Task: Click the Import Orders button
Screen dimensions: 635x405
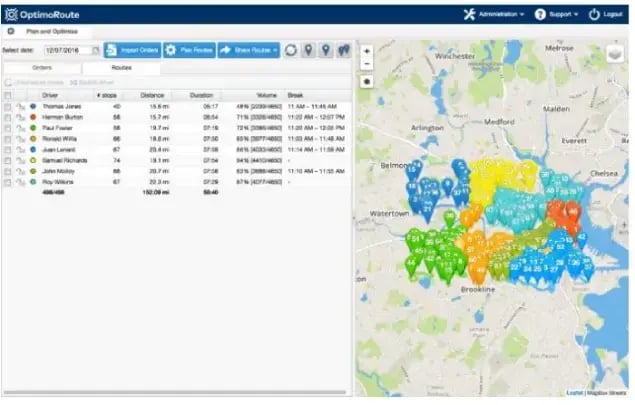Action: pos(132,50)
